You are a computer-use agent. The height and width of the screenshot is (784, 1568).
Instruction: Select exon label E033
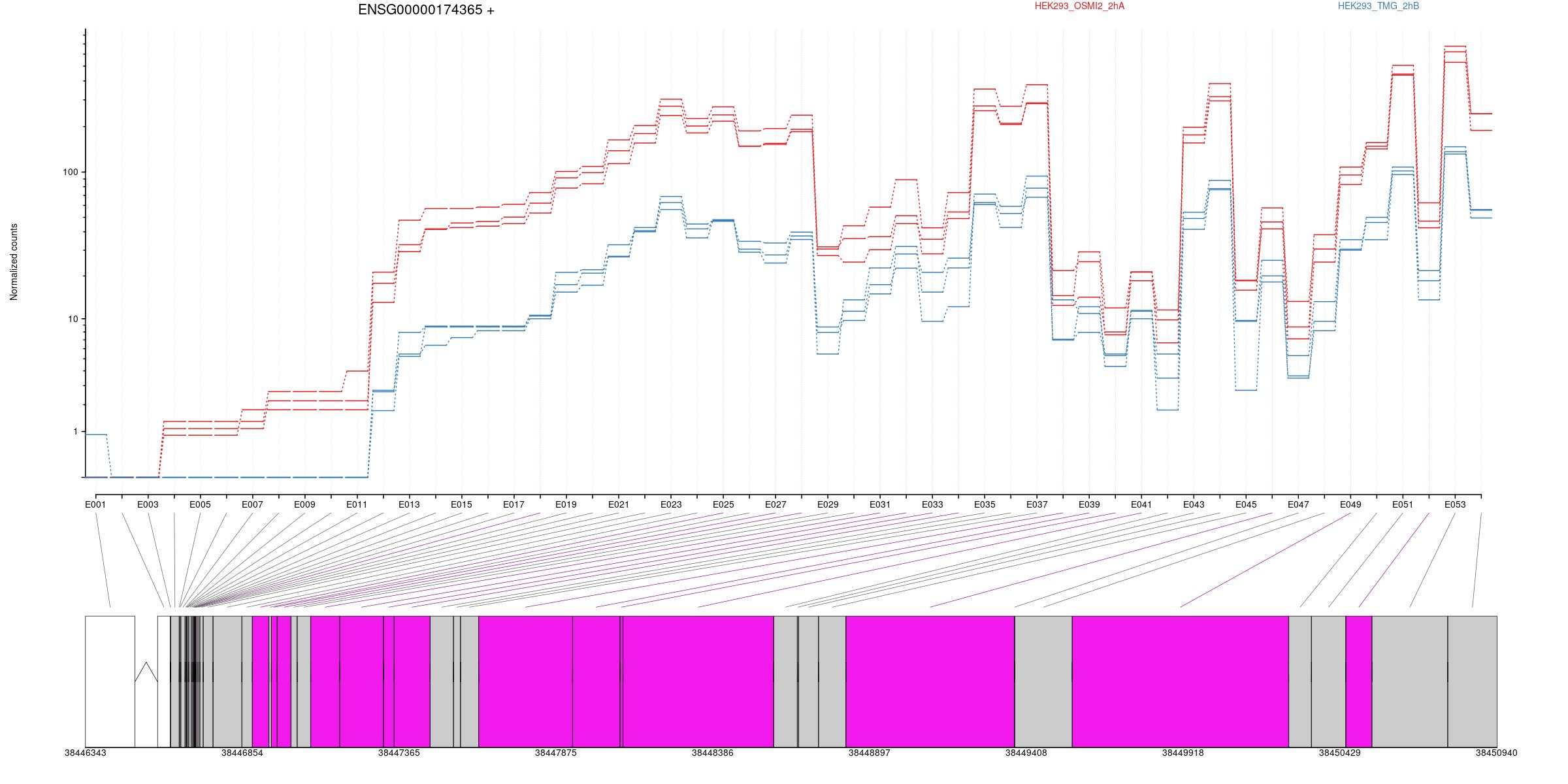[x=932, y=505]
